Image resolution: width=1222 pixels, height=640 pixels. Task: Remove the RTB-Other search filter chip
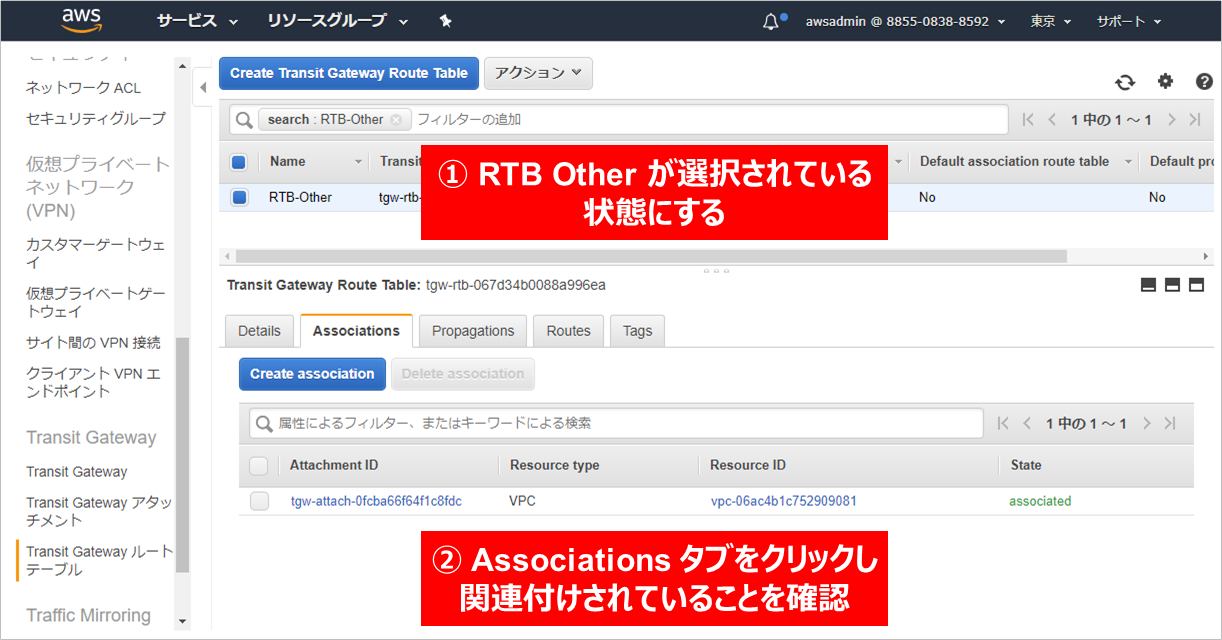point(396,120)
